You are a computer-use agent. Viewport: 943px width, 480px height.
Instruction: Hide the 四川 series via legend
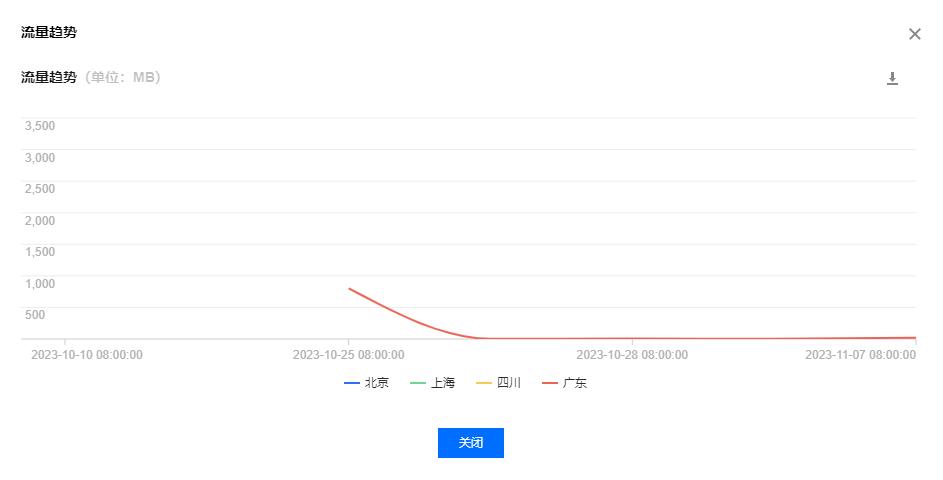tap(509, 383)
